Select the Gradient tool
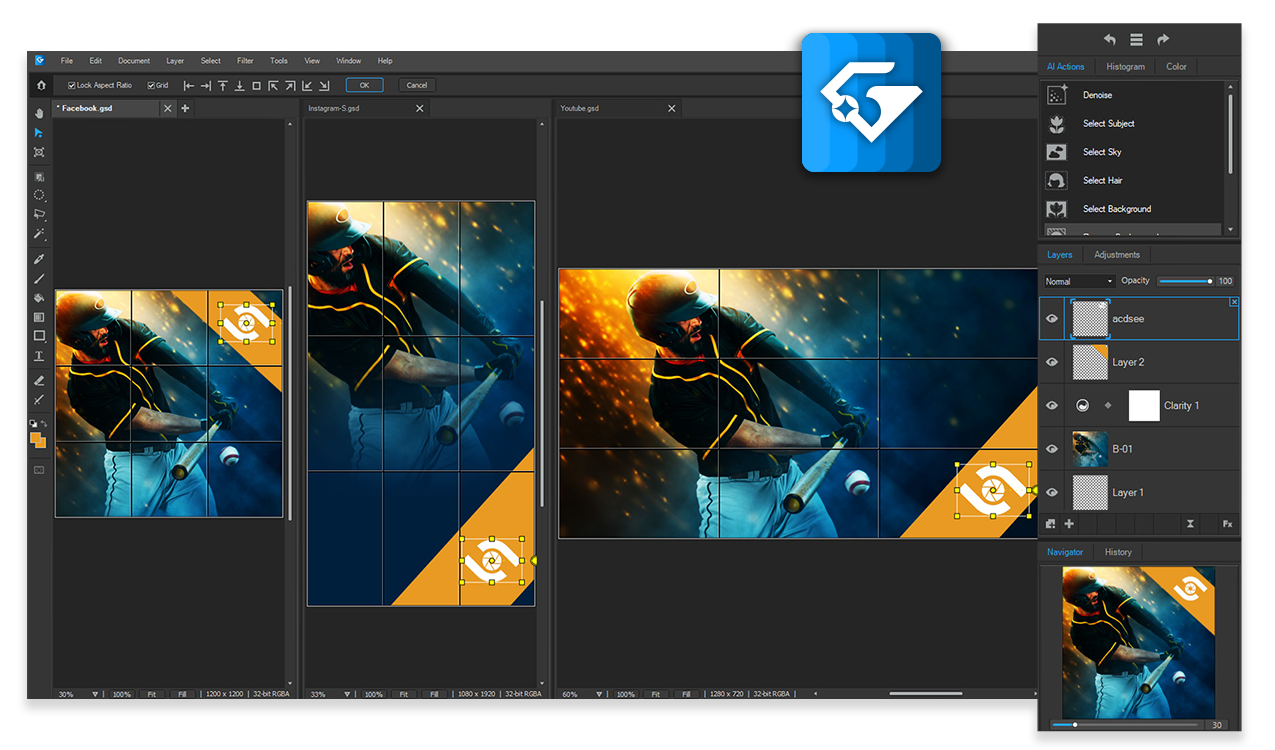 point(39,317)
